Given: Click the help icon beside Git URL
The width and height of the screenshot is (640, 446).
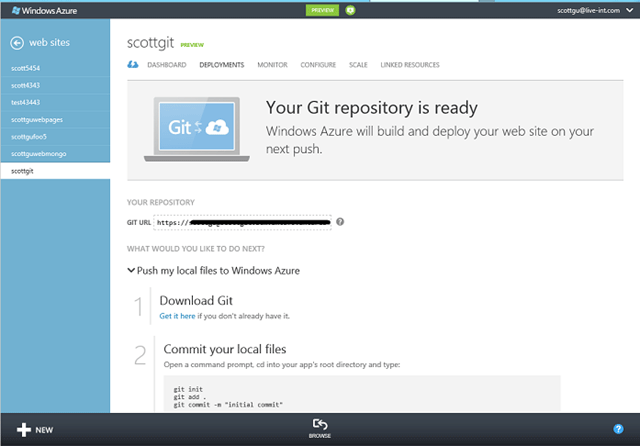Looking at the screenshot, I should [x=340, y=222].
